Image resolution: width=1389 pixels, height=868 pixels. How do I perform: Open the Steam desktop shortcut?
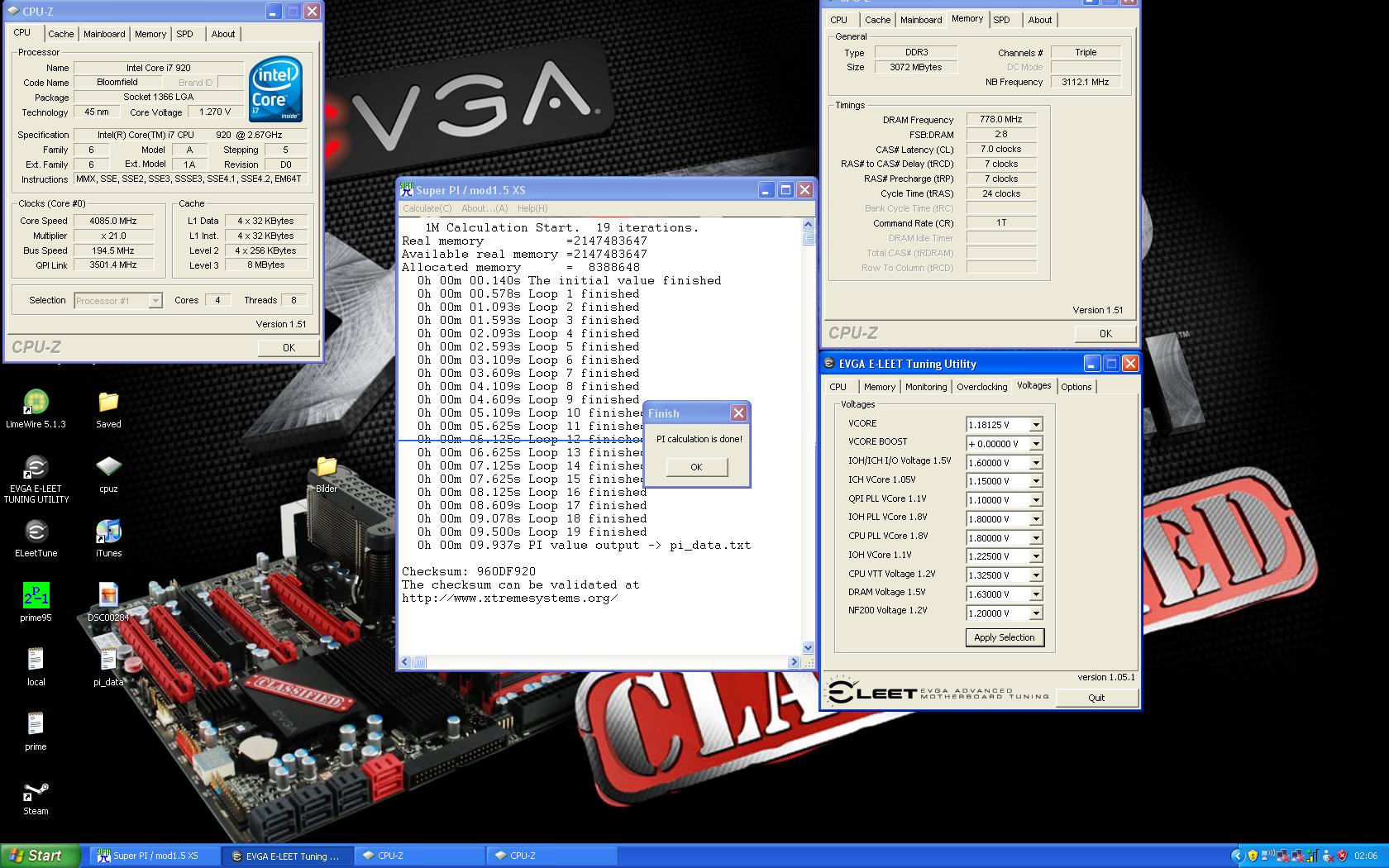36,791
